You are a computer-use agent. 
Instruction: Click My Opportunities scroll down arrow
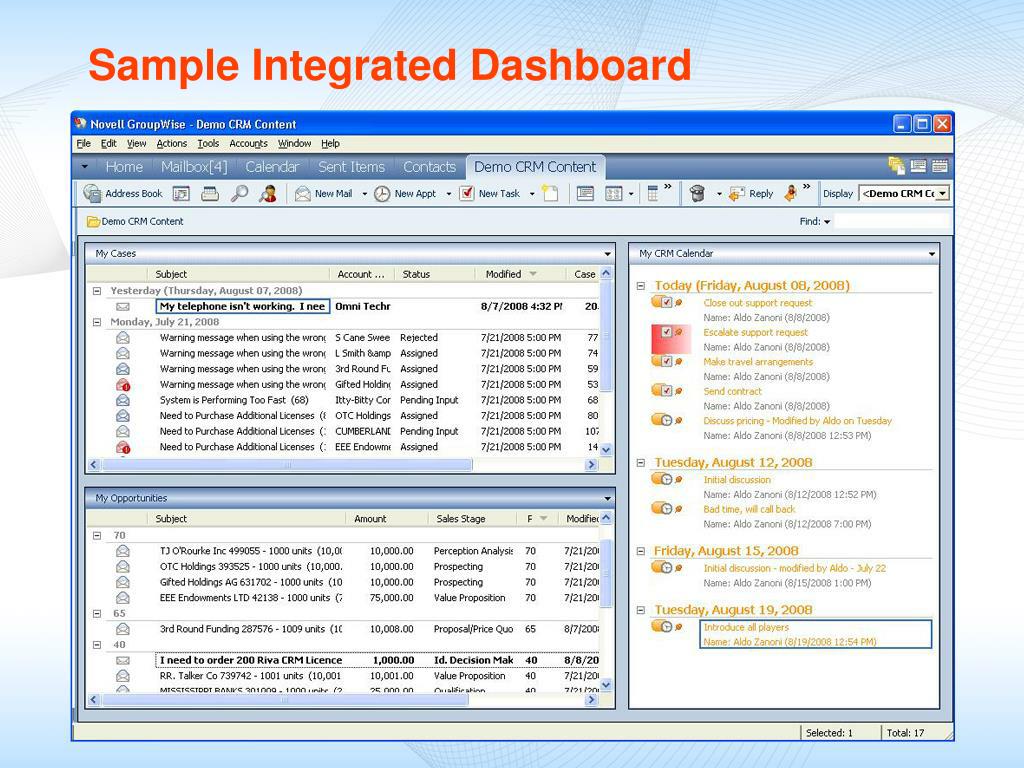tap(605, 684)
